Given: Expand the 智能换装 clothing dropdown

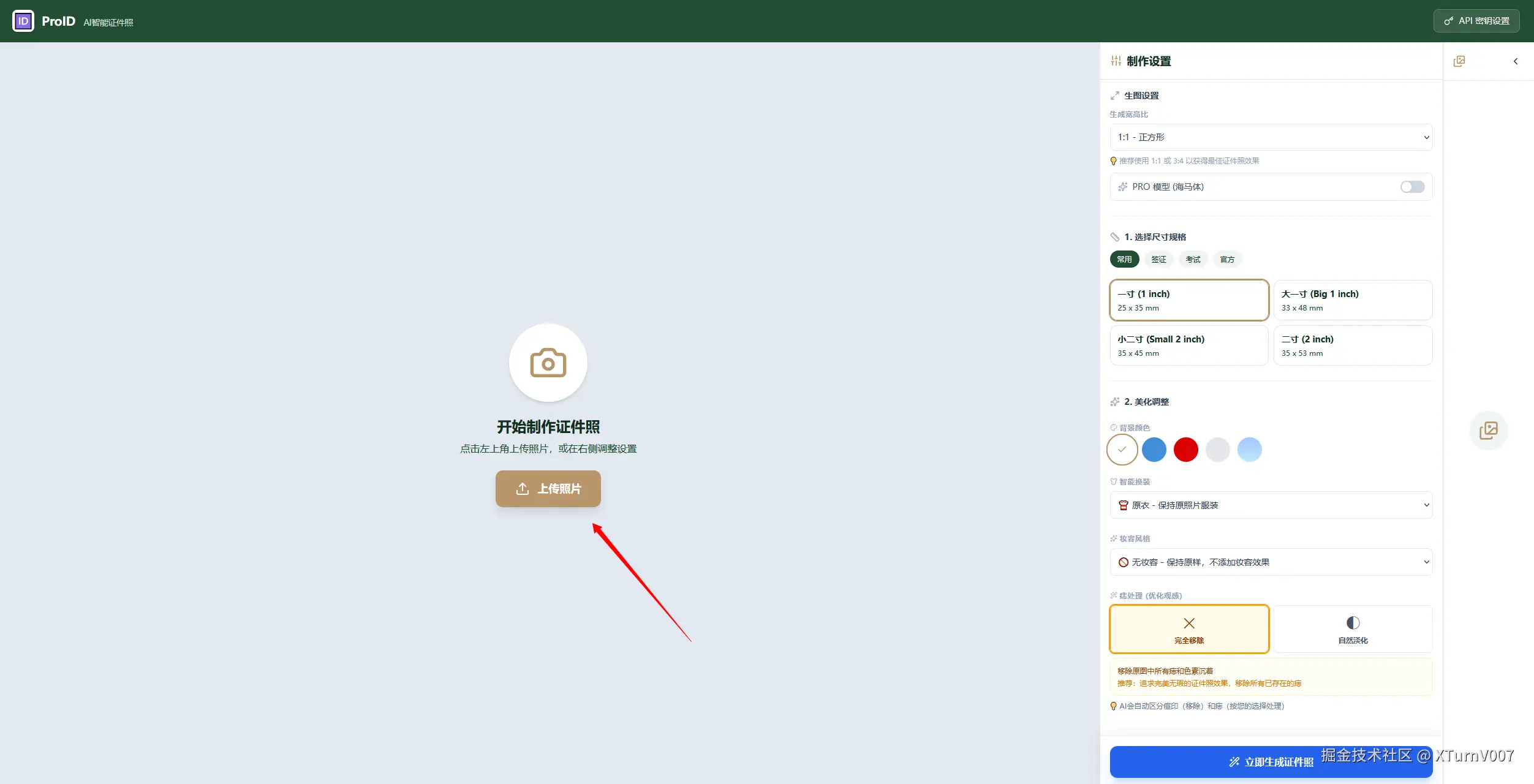Looking at the screenshot, I should [1271, 505].
